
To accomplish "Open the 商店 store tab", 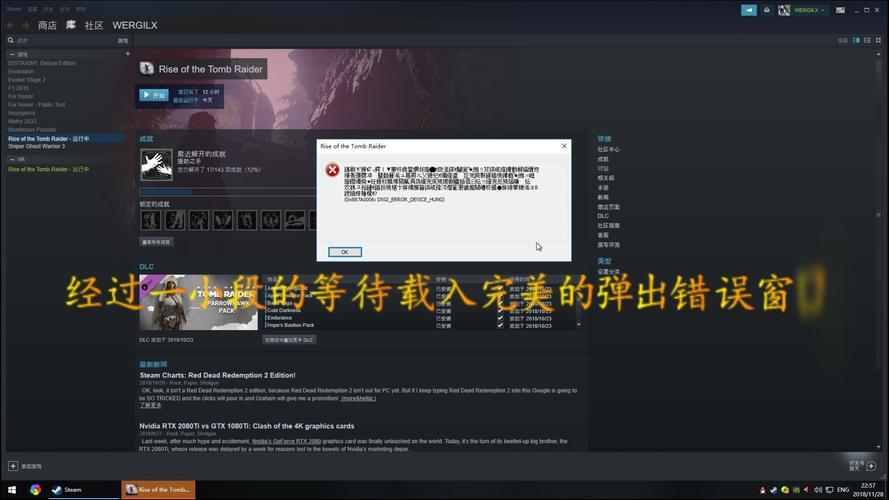I will tap(47, 26).
